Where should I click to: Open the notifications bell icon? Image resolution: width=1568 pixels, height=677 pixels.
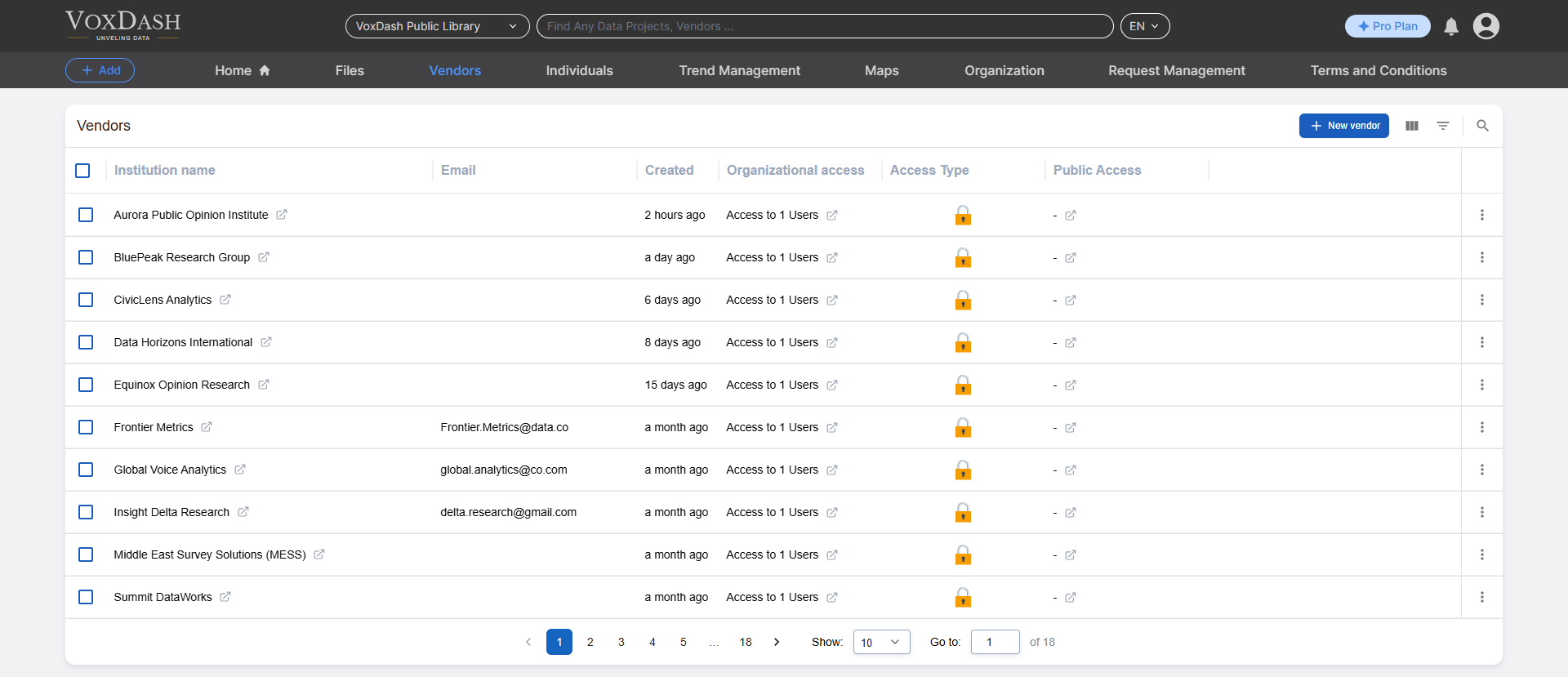pyautogui.click(x=1451, y=27)
